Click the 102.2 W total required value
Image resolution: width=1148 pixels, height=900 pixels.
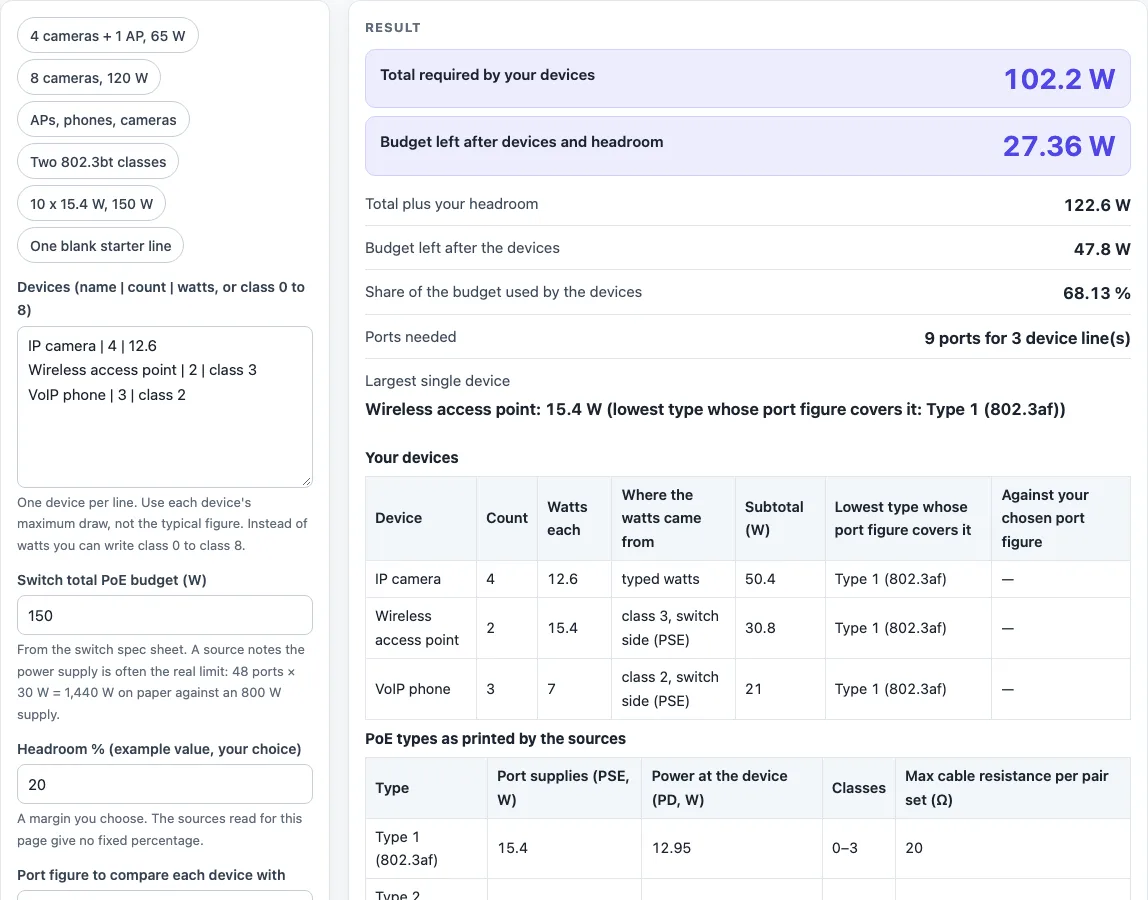(1059, 79)
